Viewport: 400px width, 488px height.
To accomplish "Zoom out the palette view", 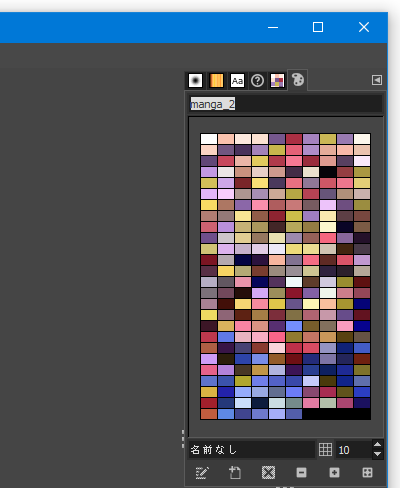I will (x=301, y=473).
